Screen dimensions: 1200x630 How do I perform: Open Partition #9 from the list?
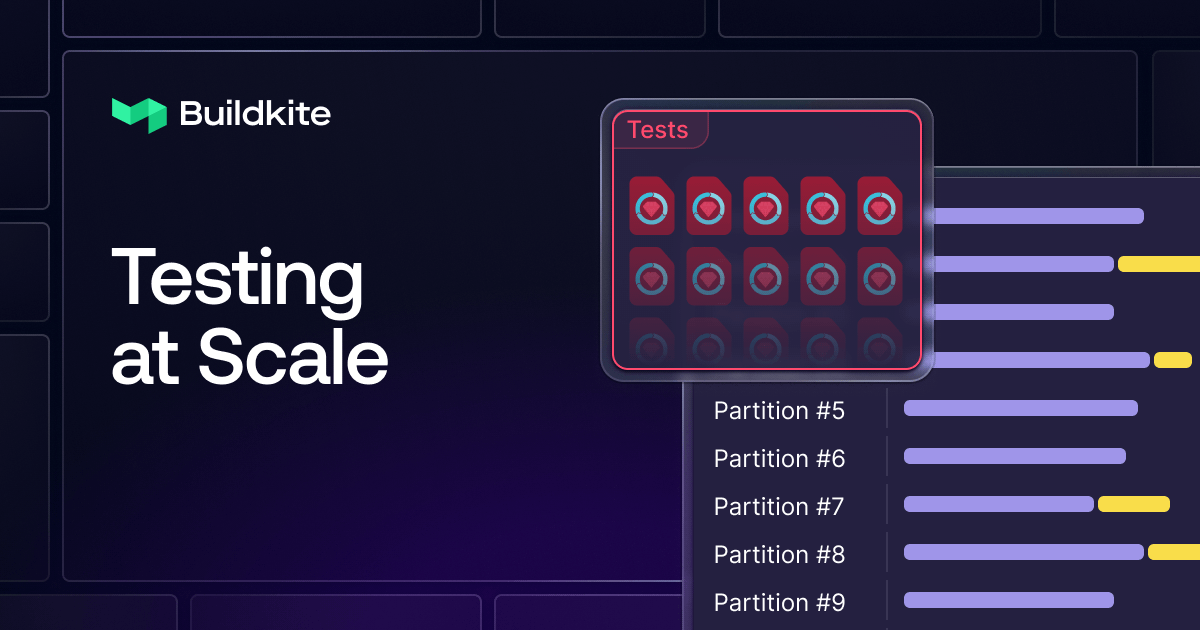click(778, 602)
